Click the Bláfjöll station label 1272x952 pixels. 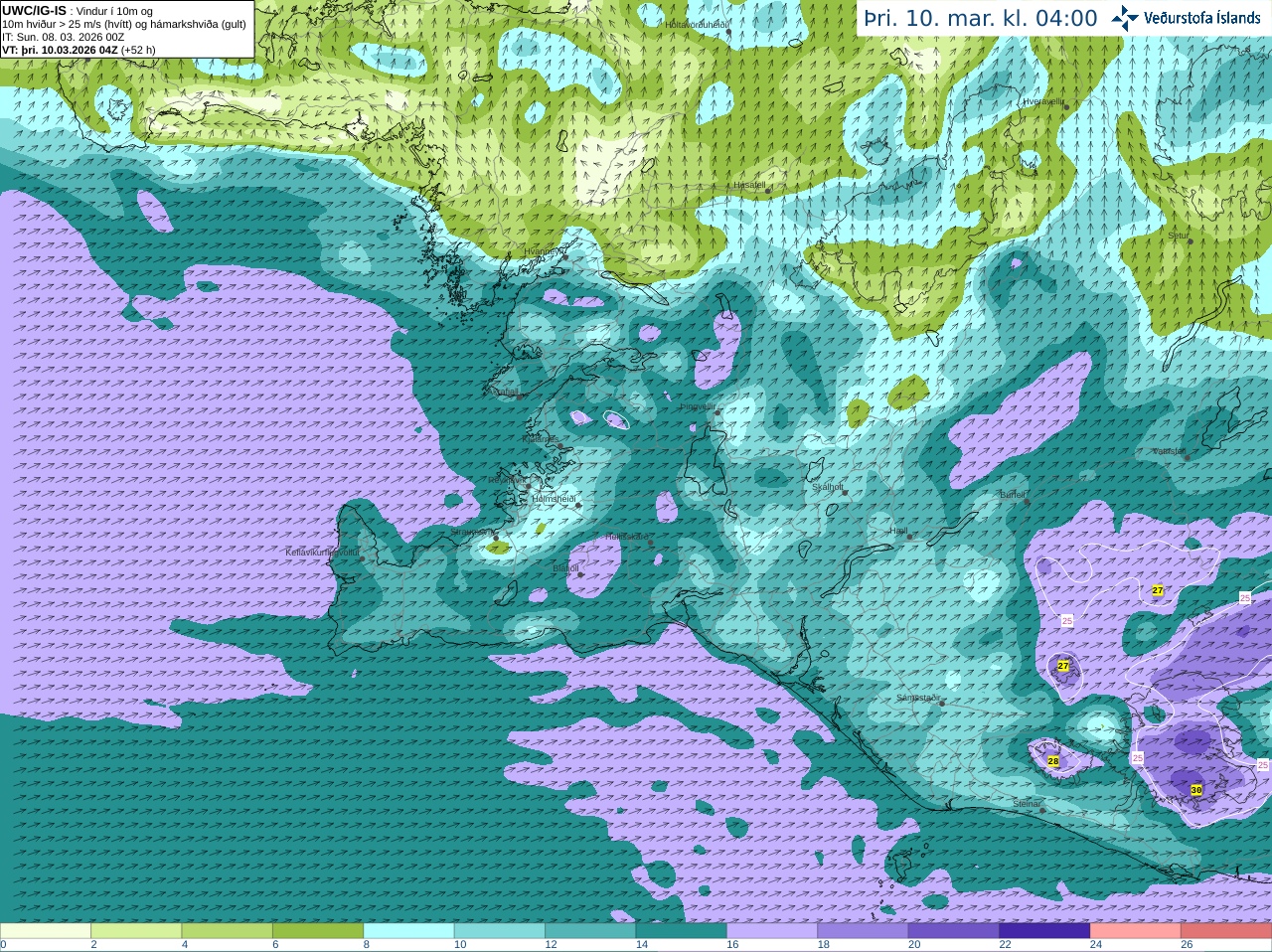(x=565, y=568)
